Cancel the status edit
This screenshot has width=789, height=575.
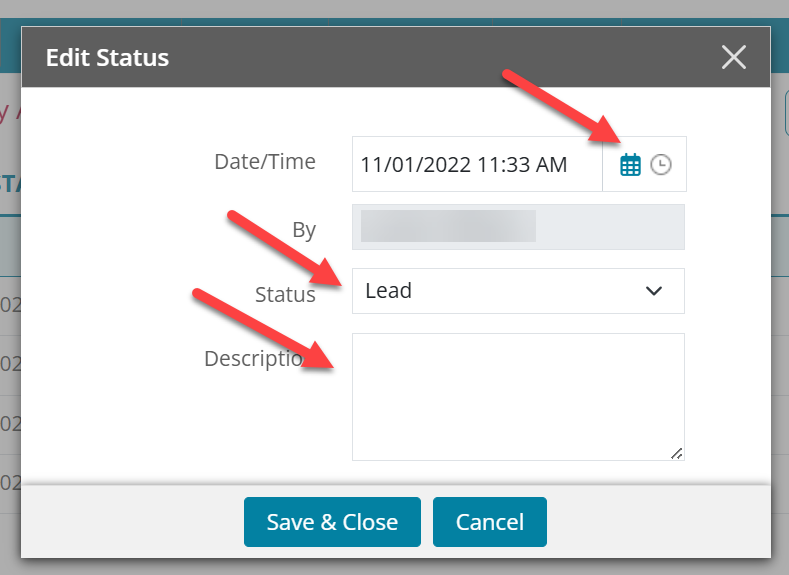pyautogui.click(x=490, y=522)
